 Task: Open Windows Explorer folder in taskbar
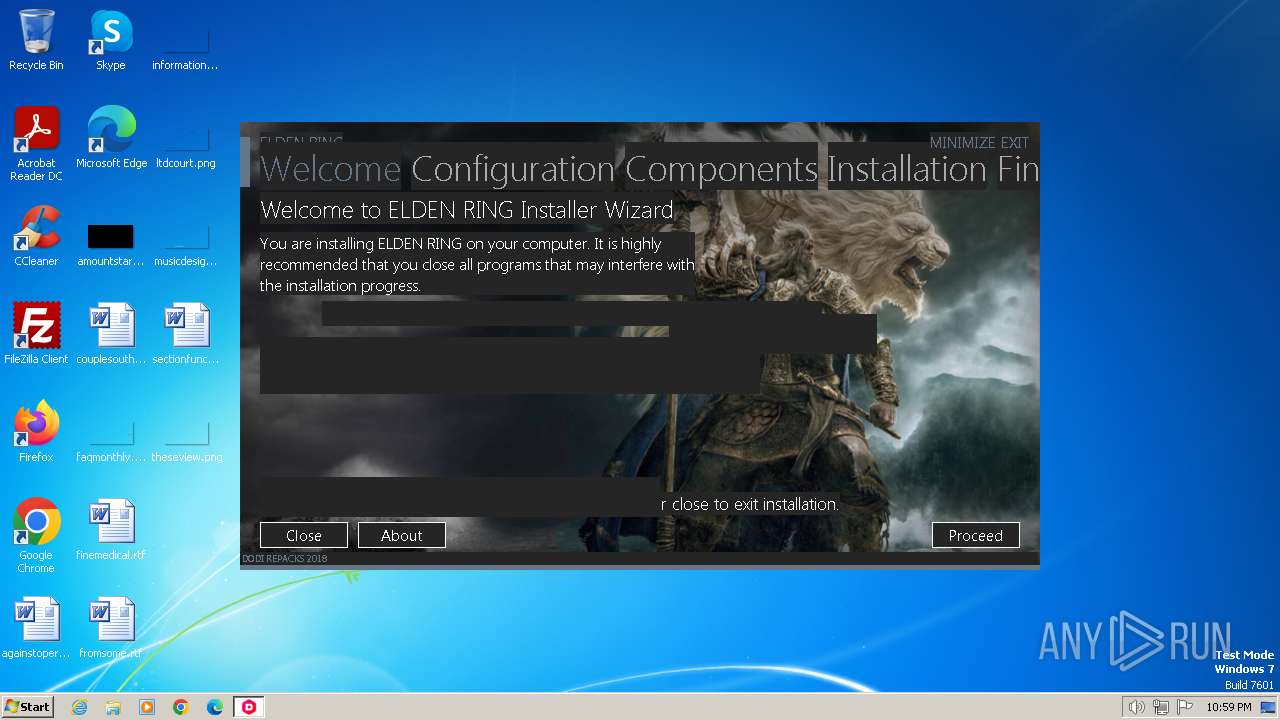pos(113,707)
